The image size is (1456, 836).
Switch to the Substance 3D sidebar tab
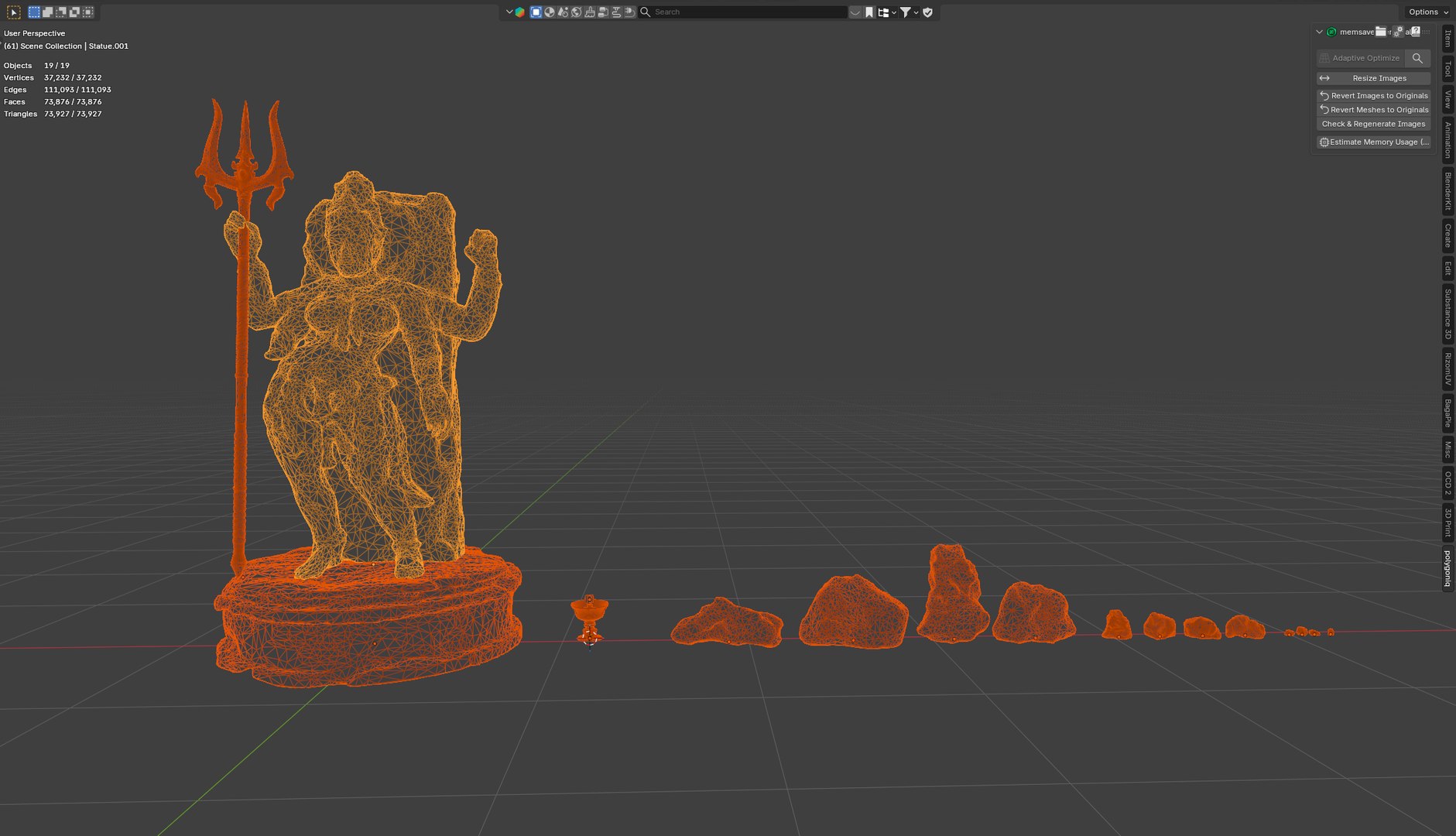point(1447,313)
